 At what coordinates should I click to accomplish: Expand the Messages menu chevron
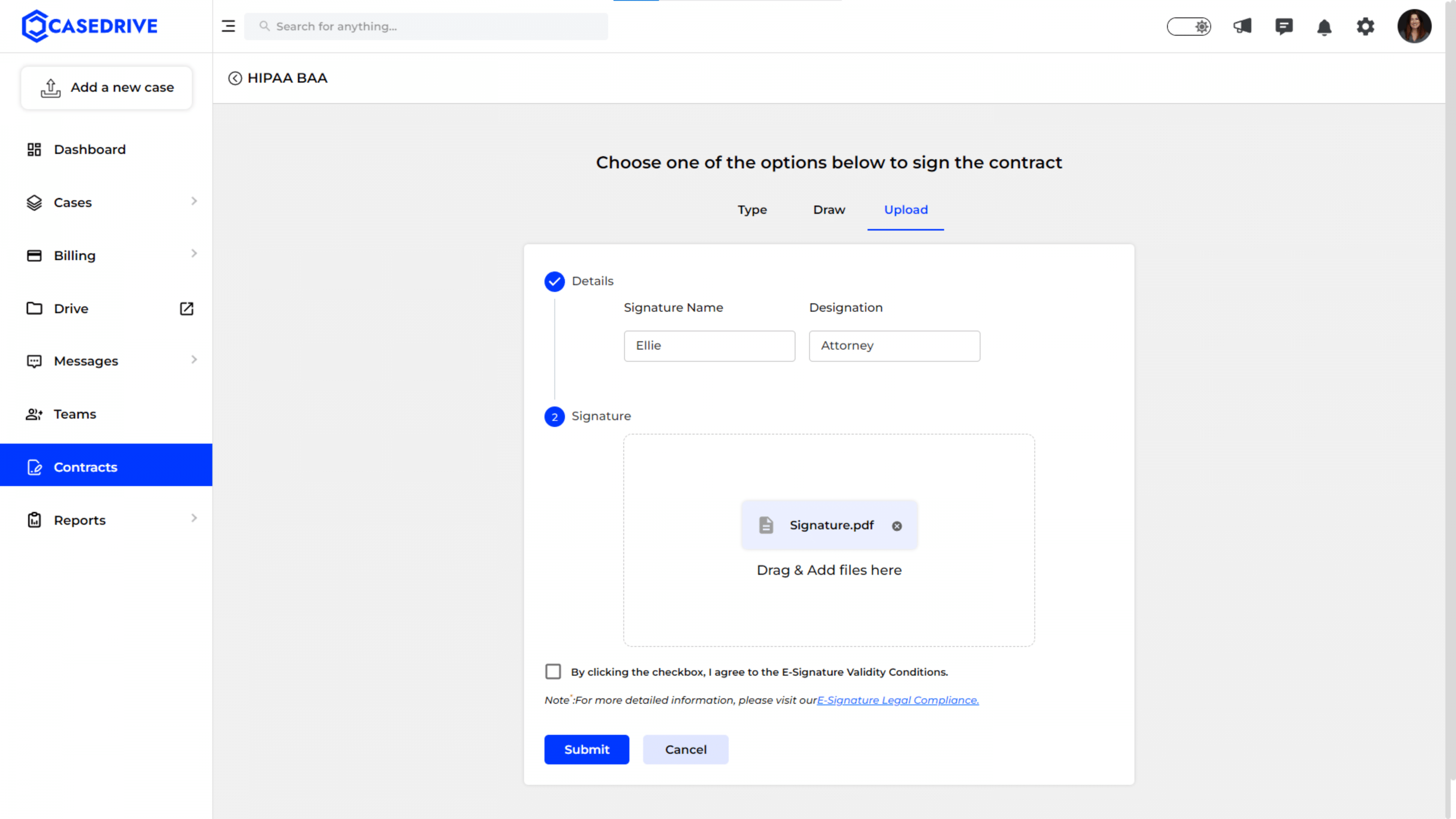tap(194, 359)
